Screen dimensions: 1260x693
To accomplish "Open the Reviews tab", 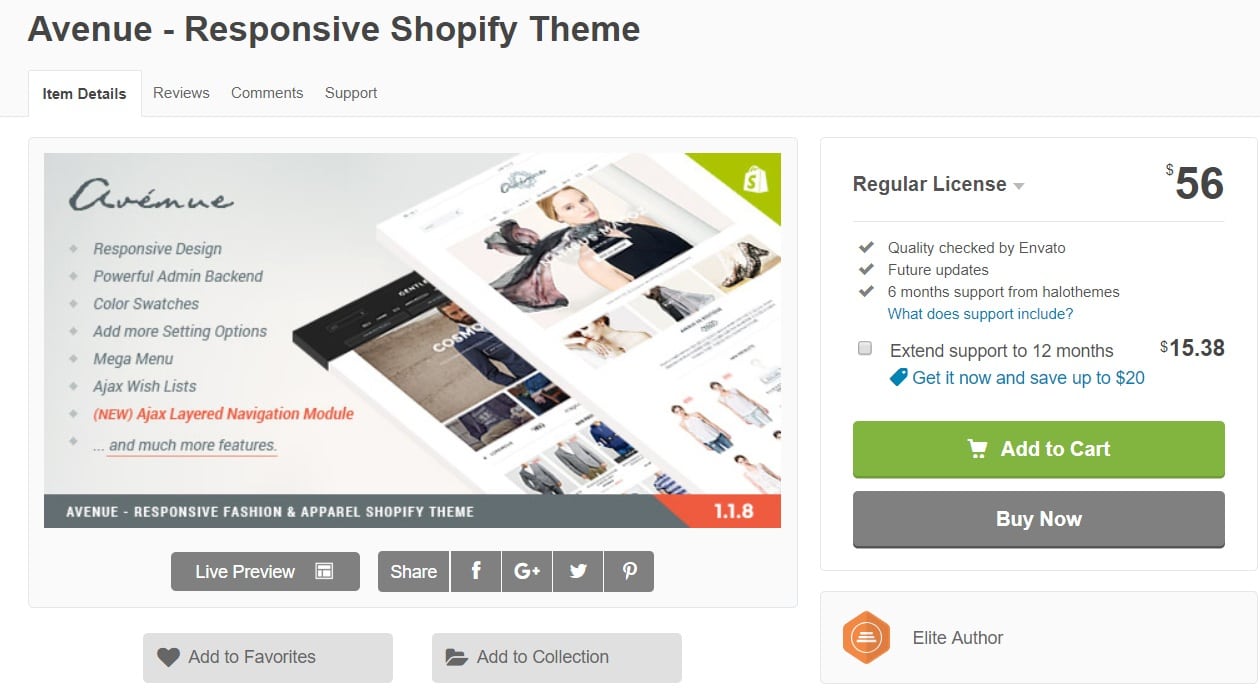I will coord(181,93).
